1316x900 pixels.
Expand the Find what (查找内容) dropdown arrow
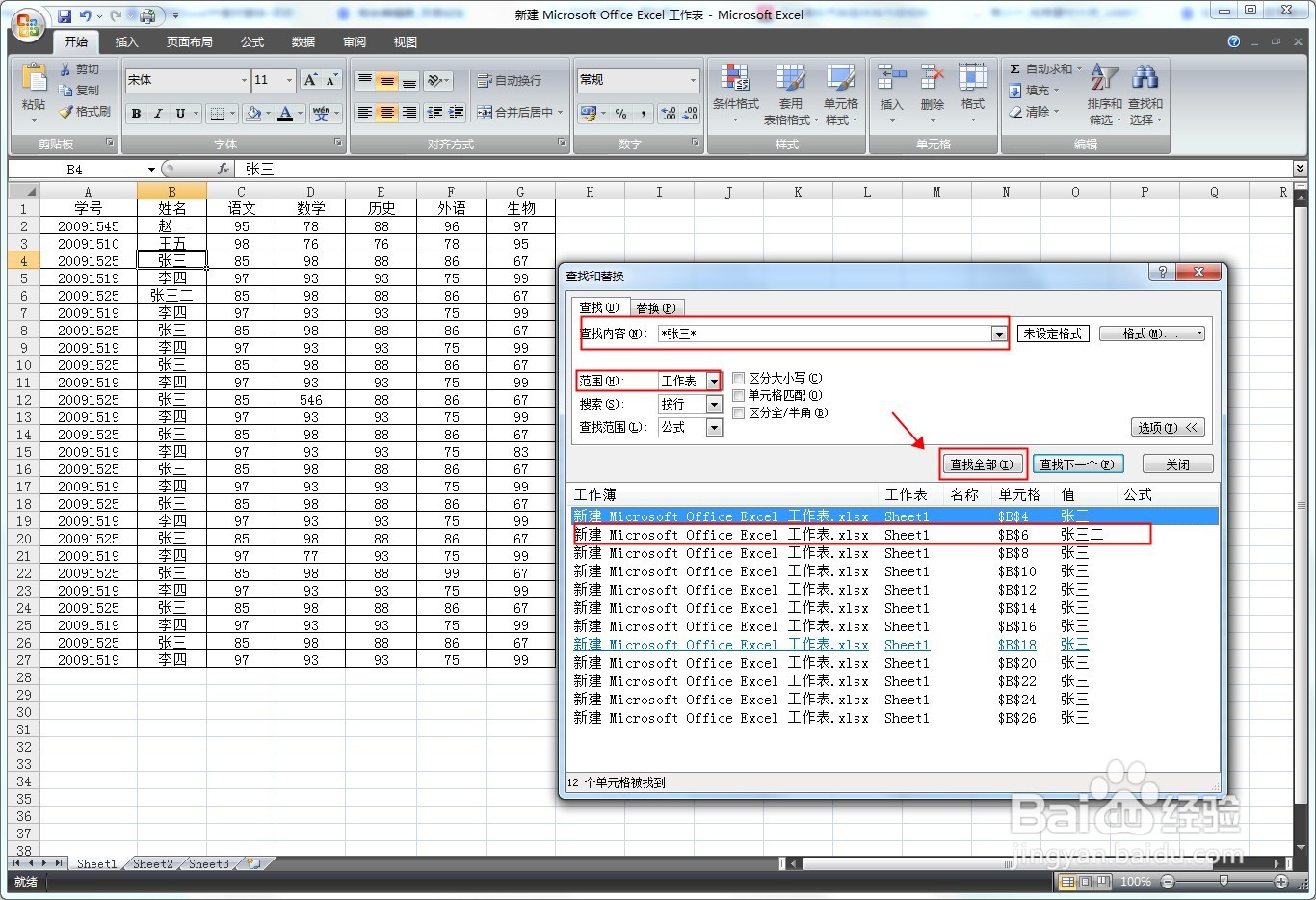(x=999, y=334)
